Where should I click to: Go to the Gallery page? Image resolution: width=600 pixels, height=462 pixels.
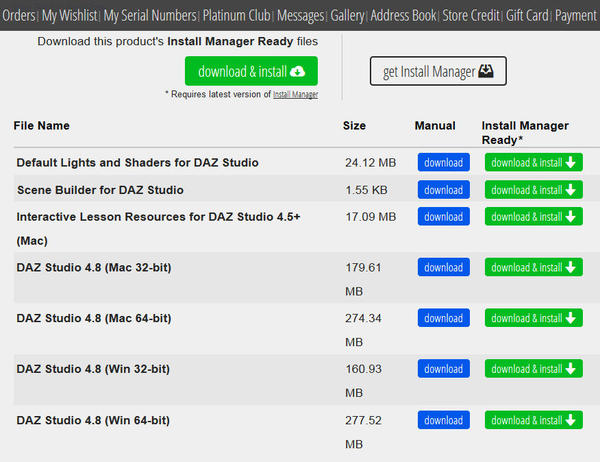click(347, 16)
